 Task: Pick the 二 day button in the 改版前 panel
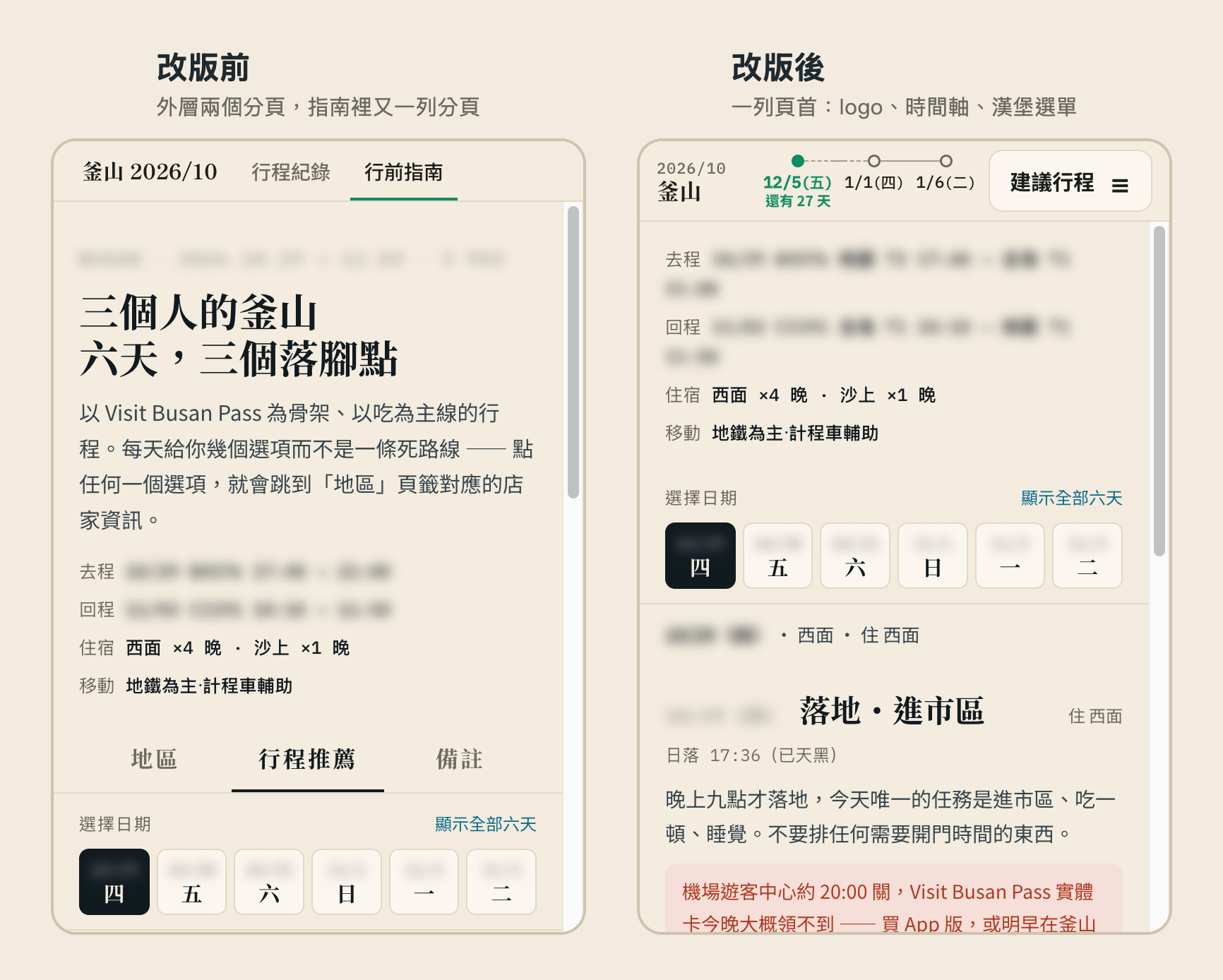pos(501,882)
